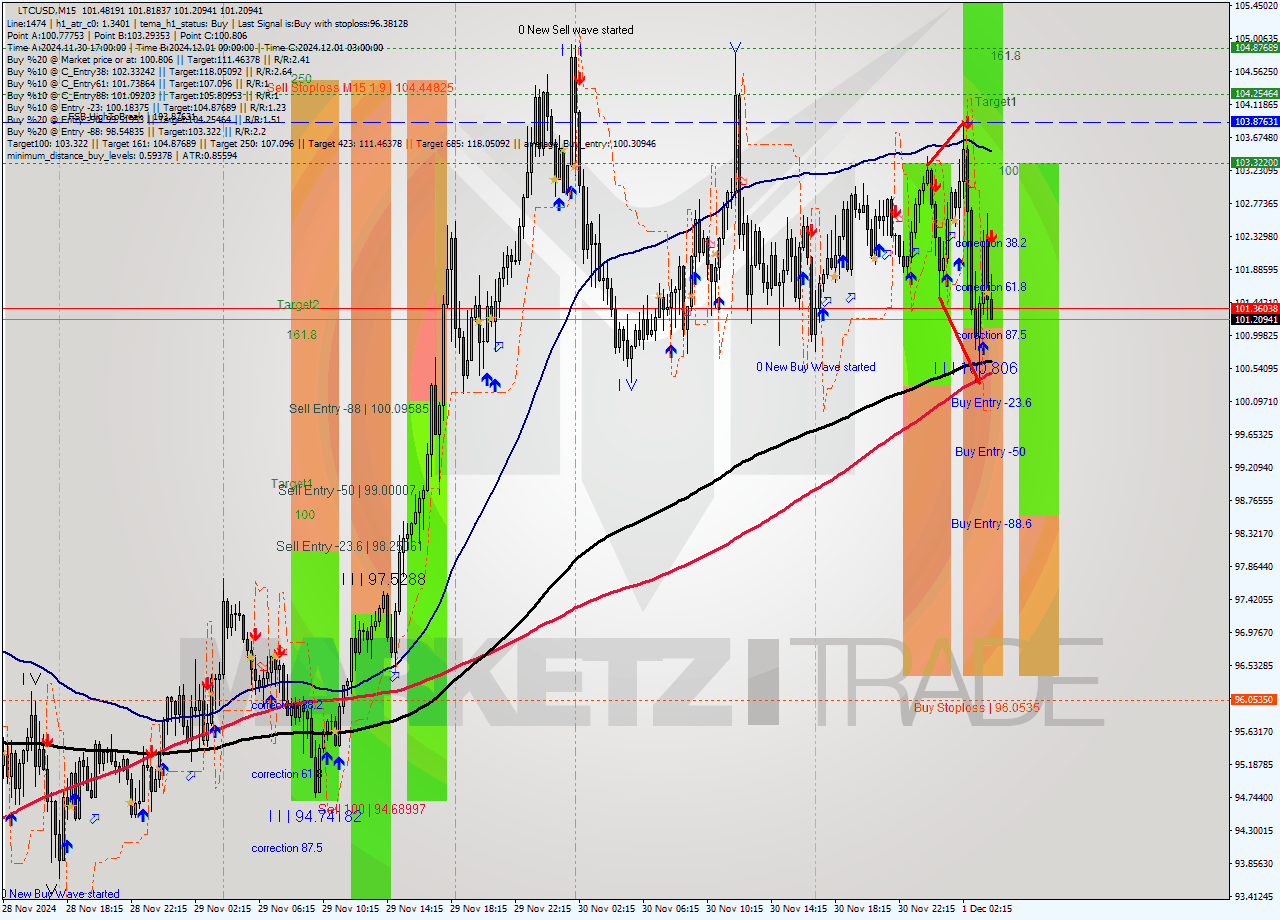Select the '0 New Sell wave started' label
Screen dimensions: 1280x920
click(575, 30)
